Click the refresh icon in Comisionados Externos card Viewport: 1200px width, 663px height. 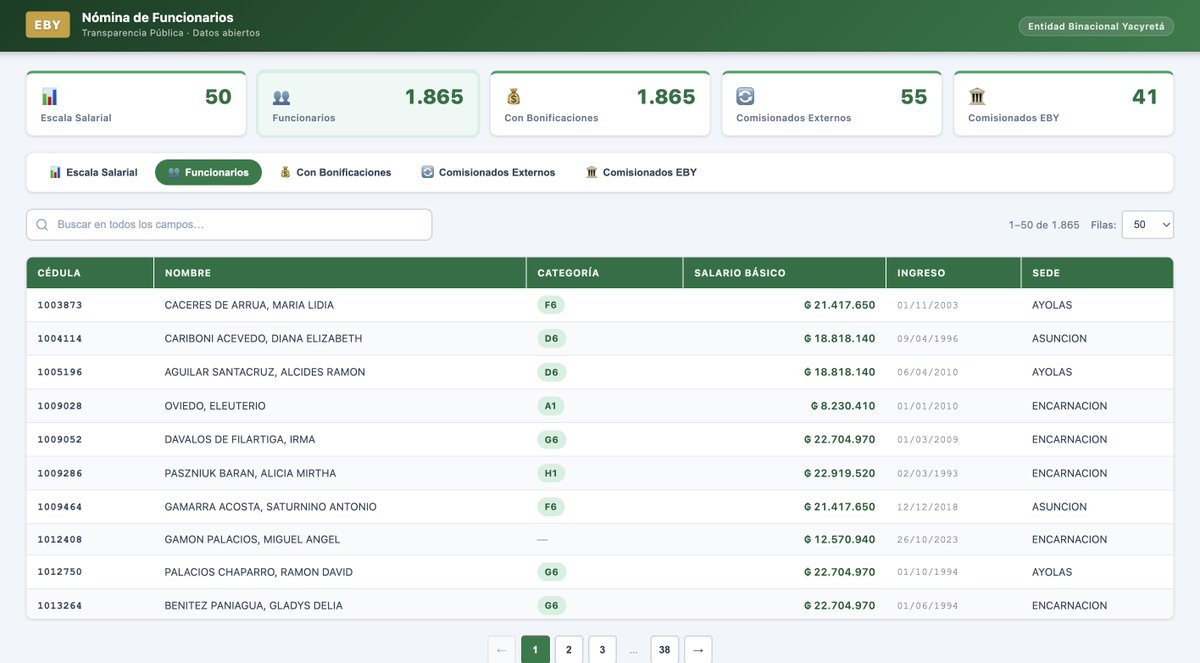point(745,97)
